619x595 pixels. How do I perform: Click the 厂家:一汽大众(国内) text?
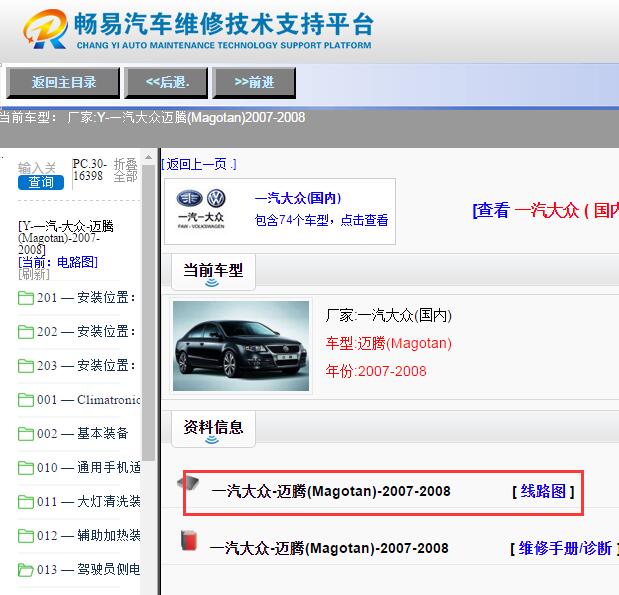pos(388,315)
